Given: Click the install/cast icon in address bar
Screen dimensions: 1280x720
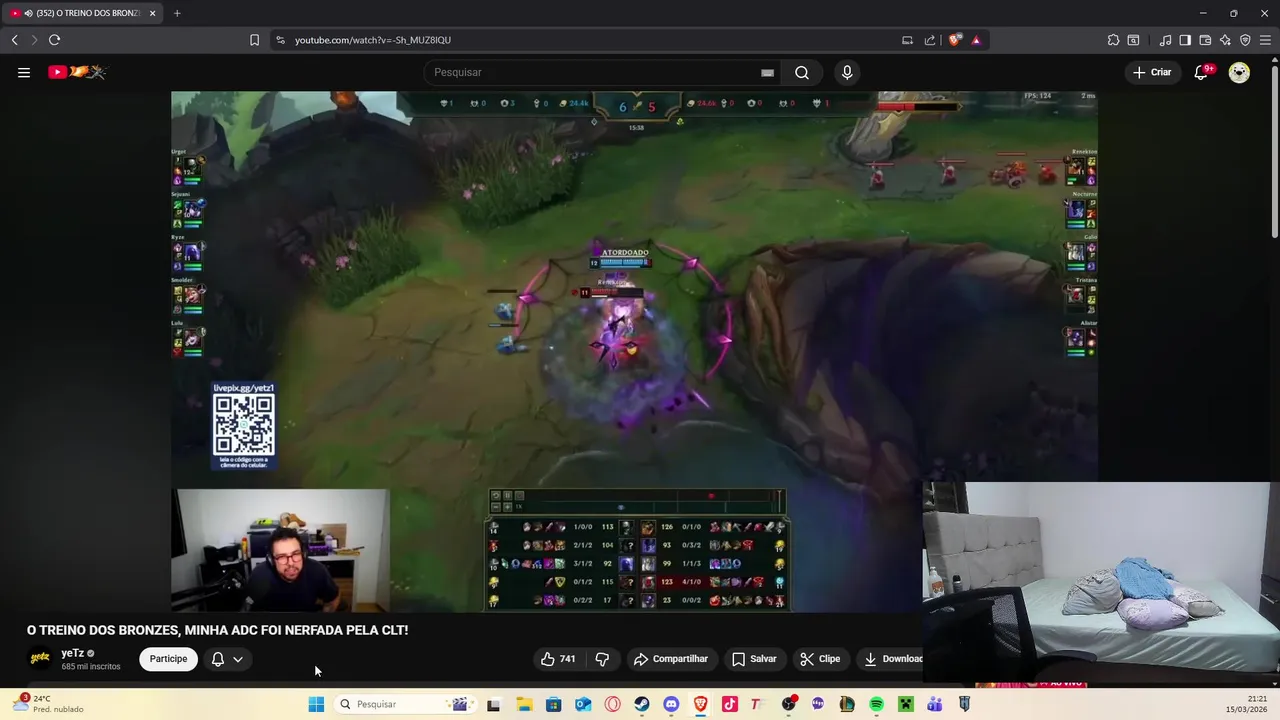Looking at the screenshot, I should click(907, 40).
